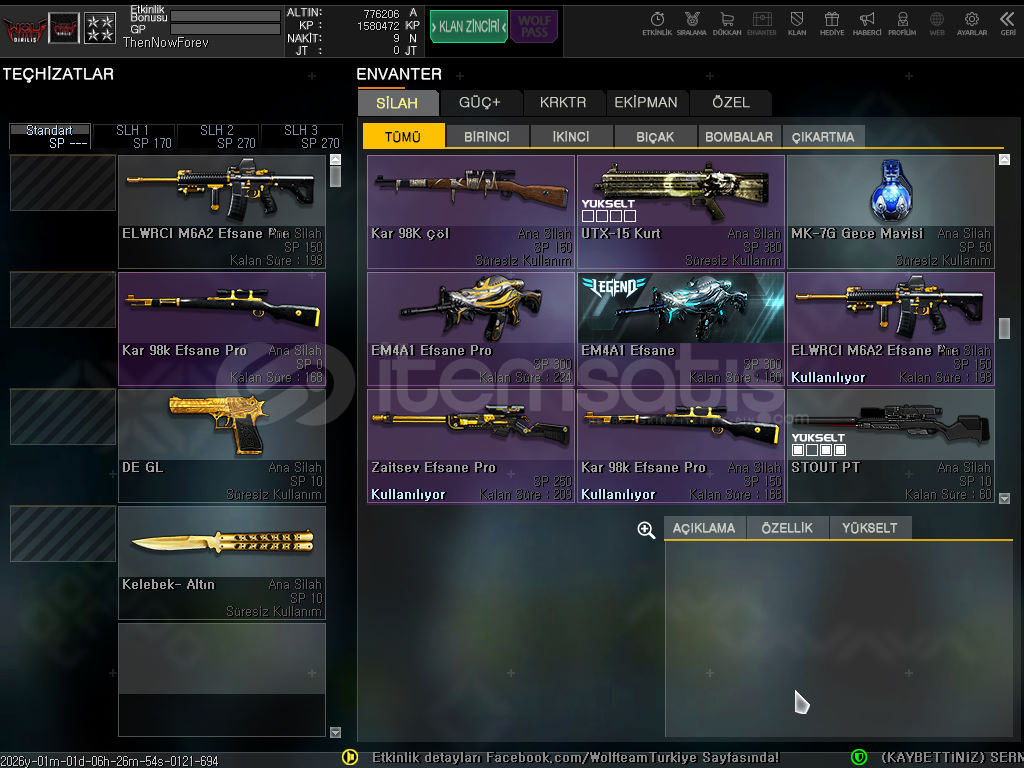Click the Teçhizatlar list scrollbar thumb

click(x=336, y=176)
